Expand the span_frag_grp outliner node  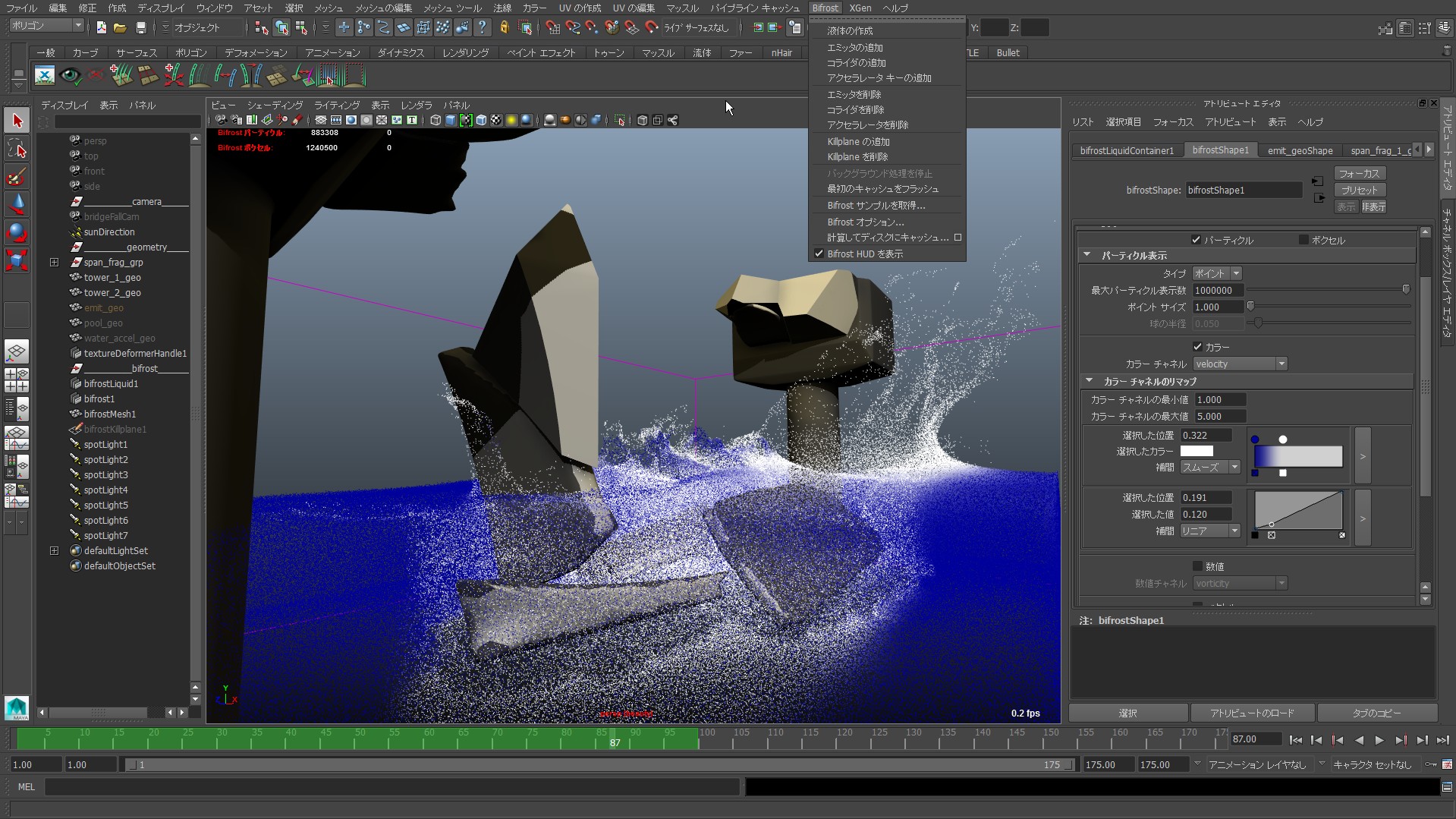pyautogui.click(x=54, y=263)
